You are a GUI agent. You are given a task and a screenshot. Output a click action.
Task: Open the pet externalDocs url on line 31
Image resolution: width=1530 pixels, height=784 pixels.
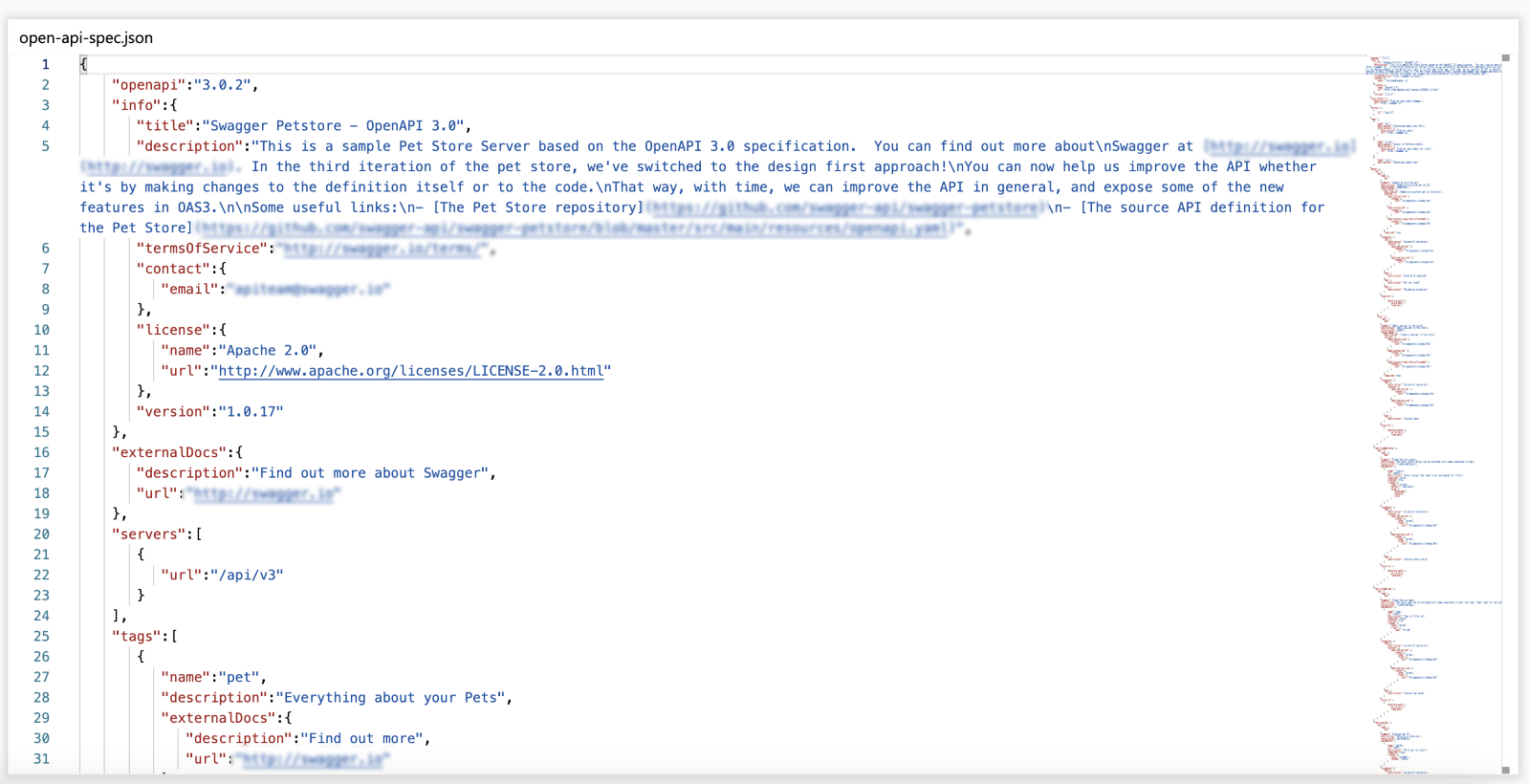(x=313, y=759)
